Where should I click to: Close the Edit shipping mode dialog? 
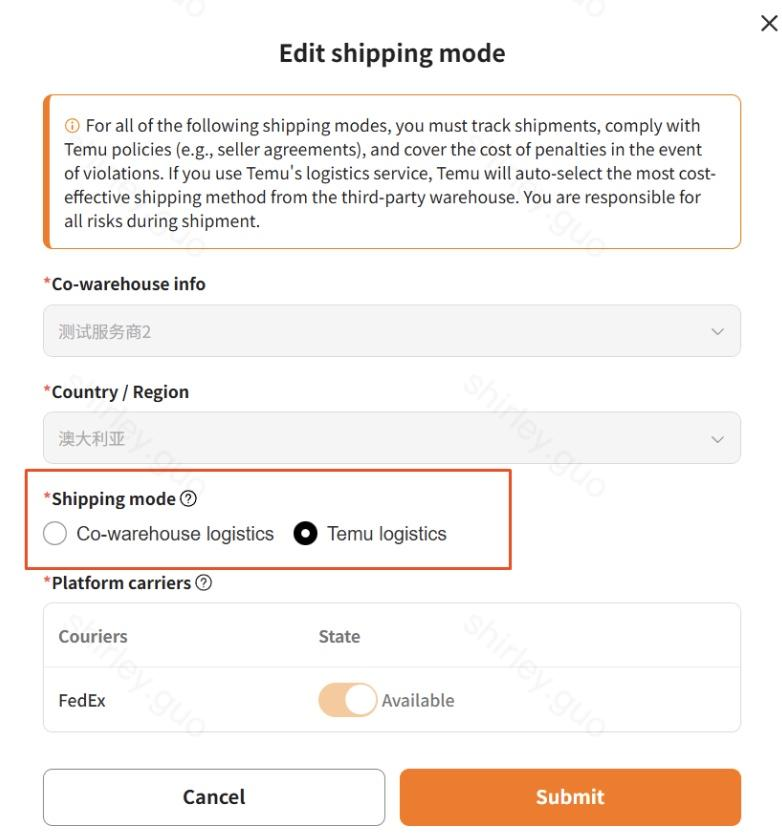pyautogui.click(x=768, y=25)
